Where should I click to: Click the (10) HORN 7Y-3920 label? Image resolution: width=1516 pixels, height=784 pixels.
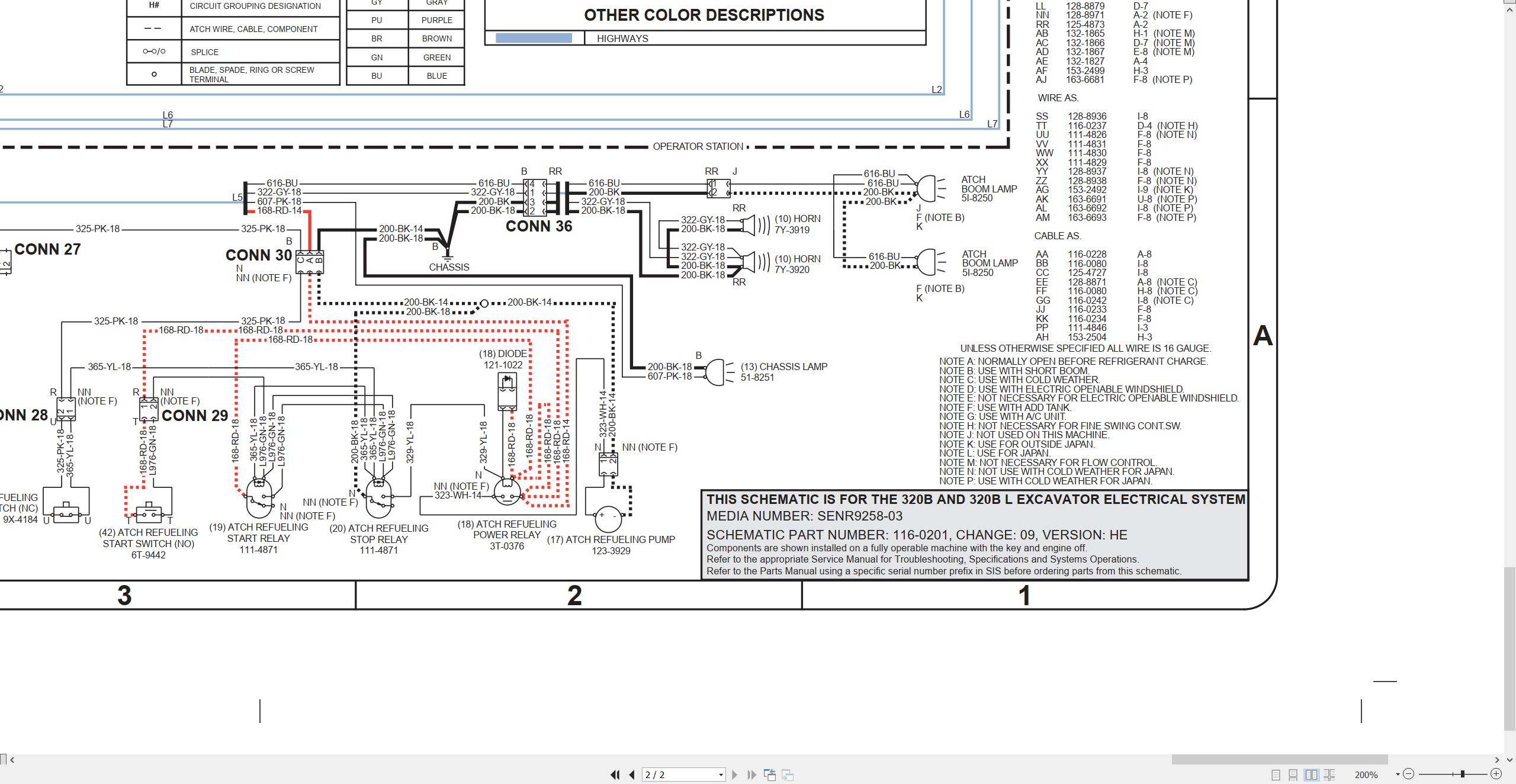tap(798, 264)
